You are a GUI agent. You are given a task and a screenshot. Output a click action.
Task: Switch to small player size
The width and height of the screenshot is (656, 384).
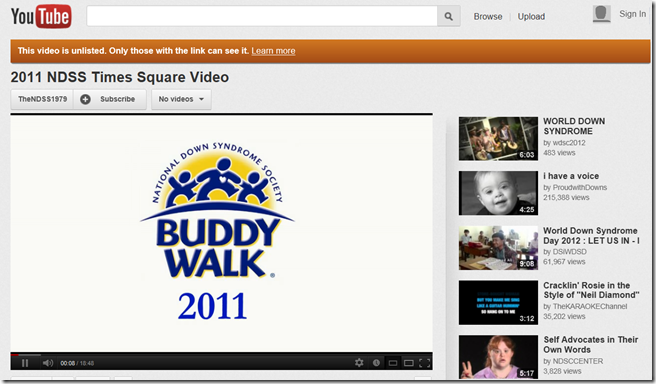click(392, 363)
